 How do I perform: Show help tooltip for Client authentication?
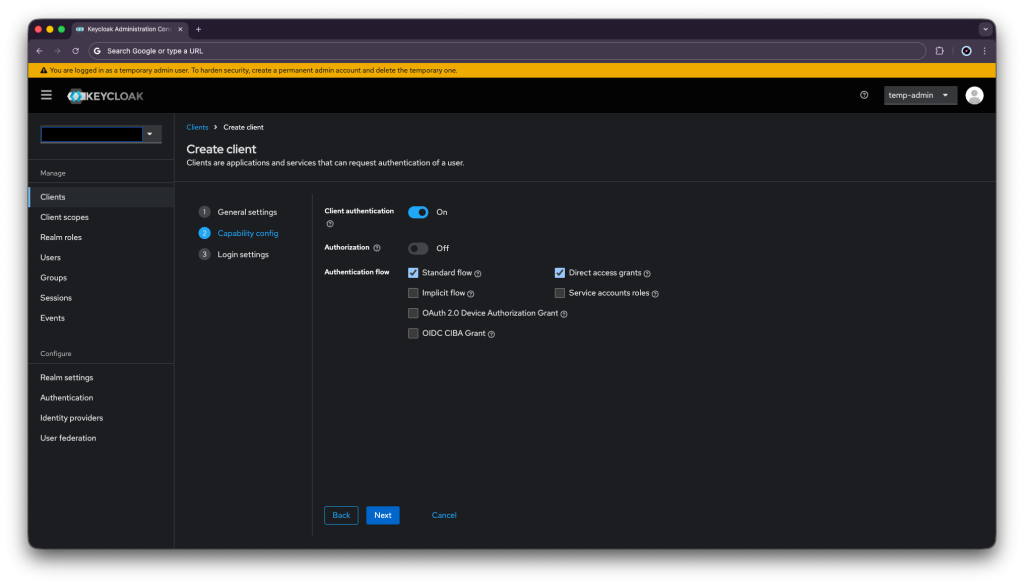click(330, 224)
